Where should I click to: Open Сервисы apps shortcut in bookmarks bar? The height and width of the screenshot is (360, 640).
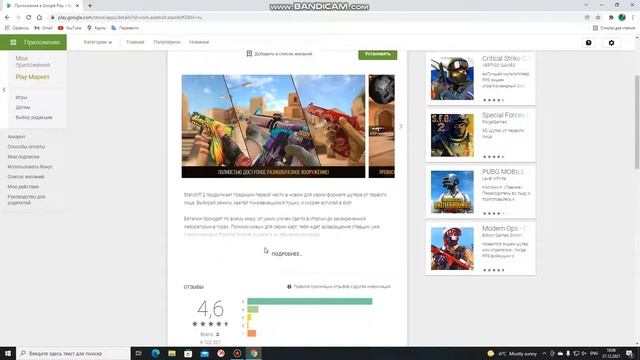[17, 28]
